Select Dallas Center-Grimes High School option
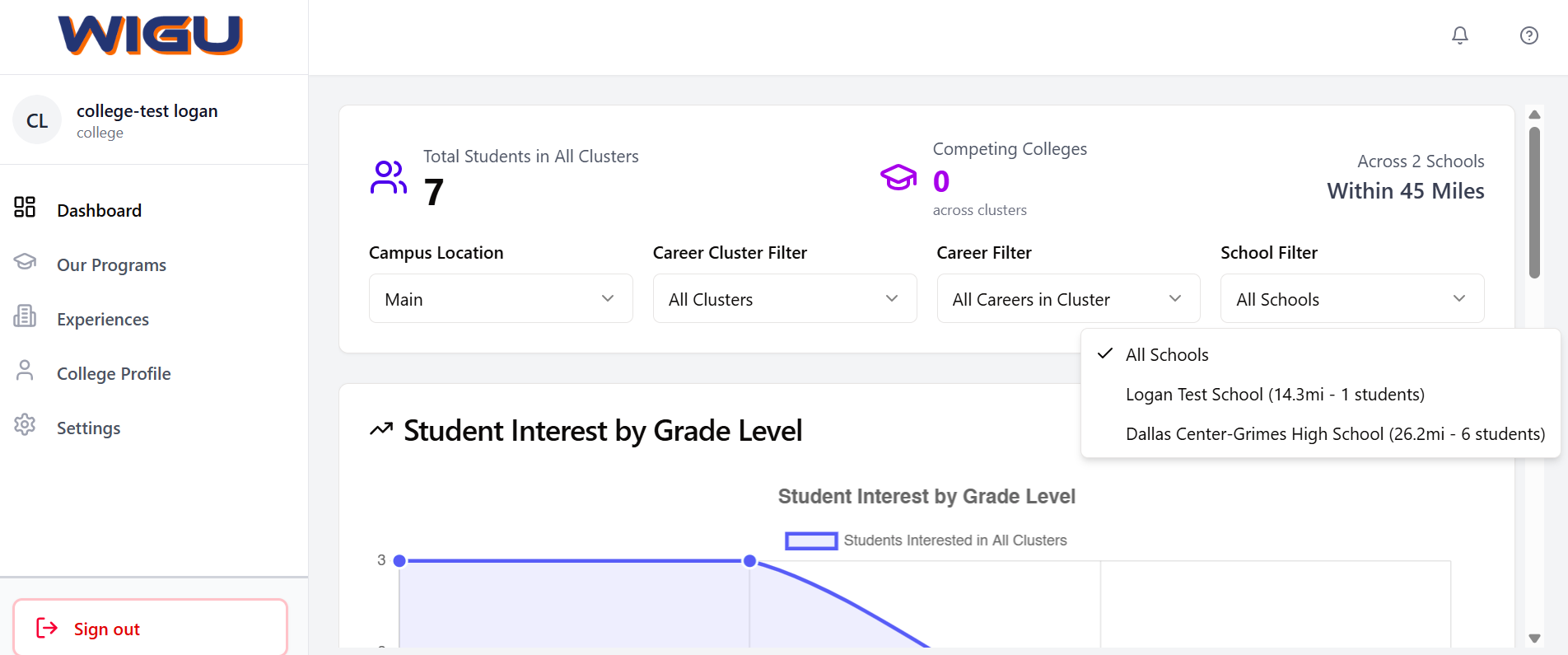Viewport: 1568px width, 655px height. [x=1334, y=434]
